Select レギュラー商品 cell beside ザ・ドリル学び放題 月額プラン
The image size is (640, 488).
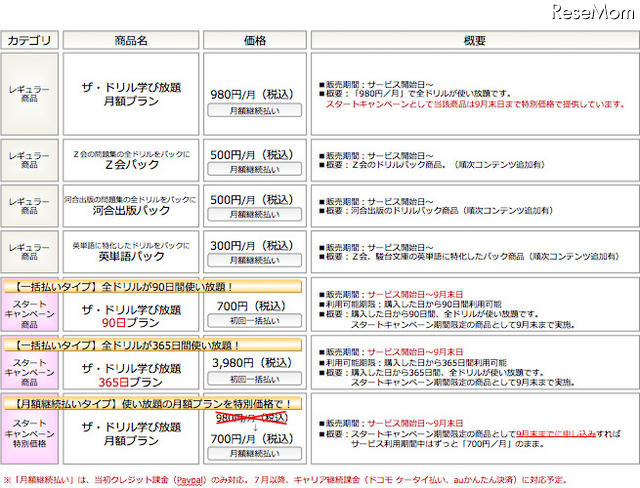click(x=29, y=94)
